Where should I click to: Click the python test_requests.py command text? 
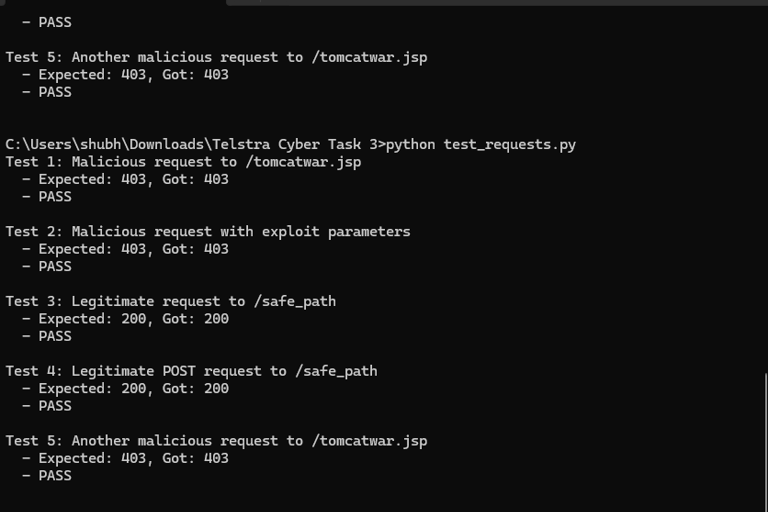480,145
